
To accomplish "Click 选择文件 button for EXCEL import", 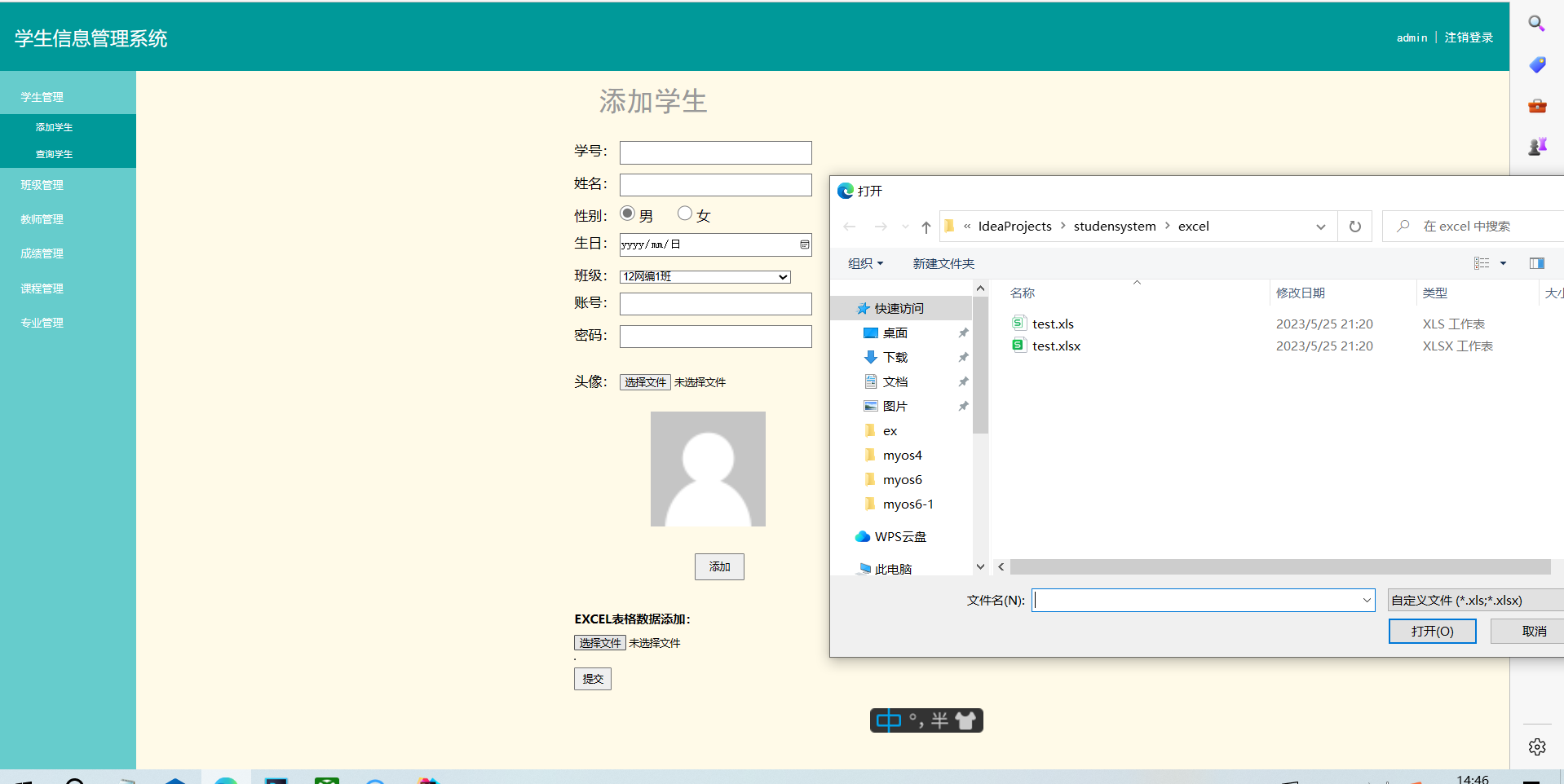I will [x=600, y=643].
